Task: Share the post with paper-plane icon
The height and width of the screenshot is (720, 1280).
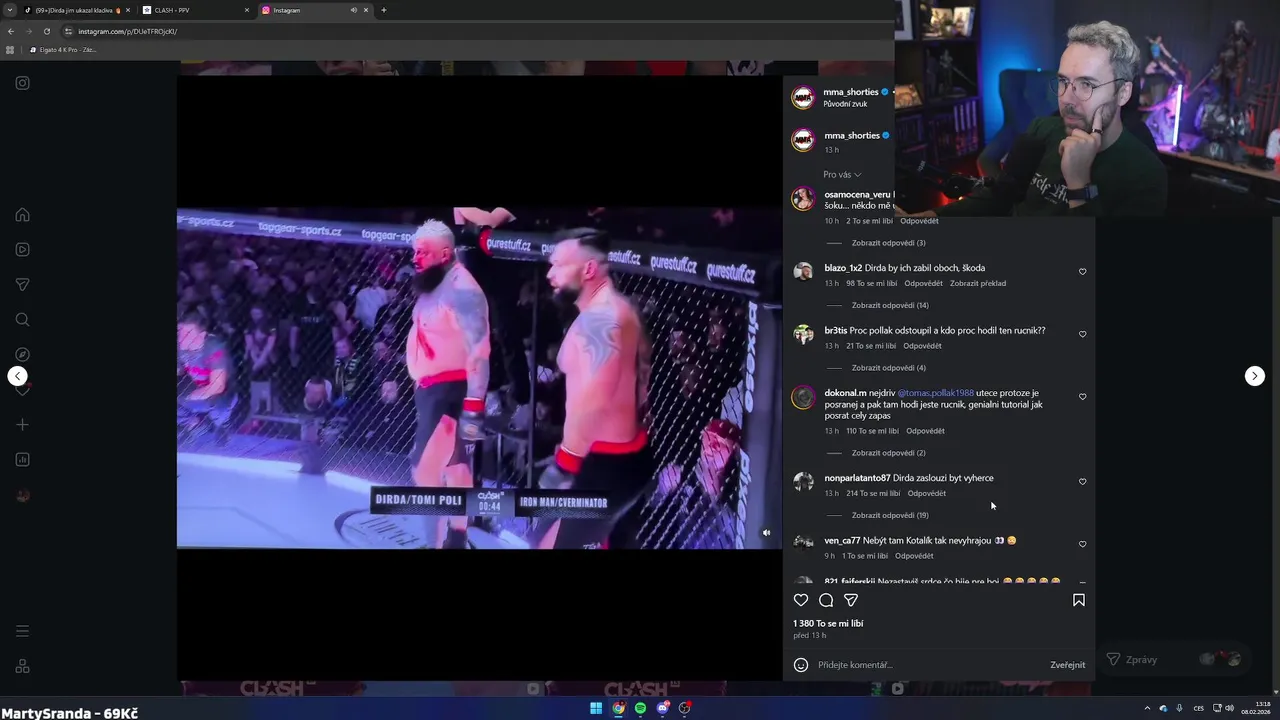Action: tap(851, 600)
